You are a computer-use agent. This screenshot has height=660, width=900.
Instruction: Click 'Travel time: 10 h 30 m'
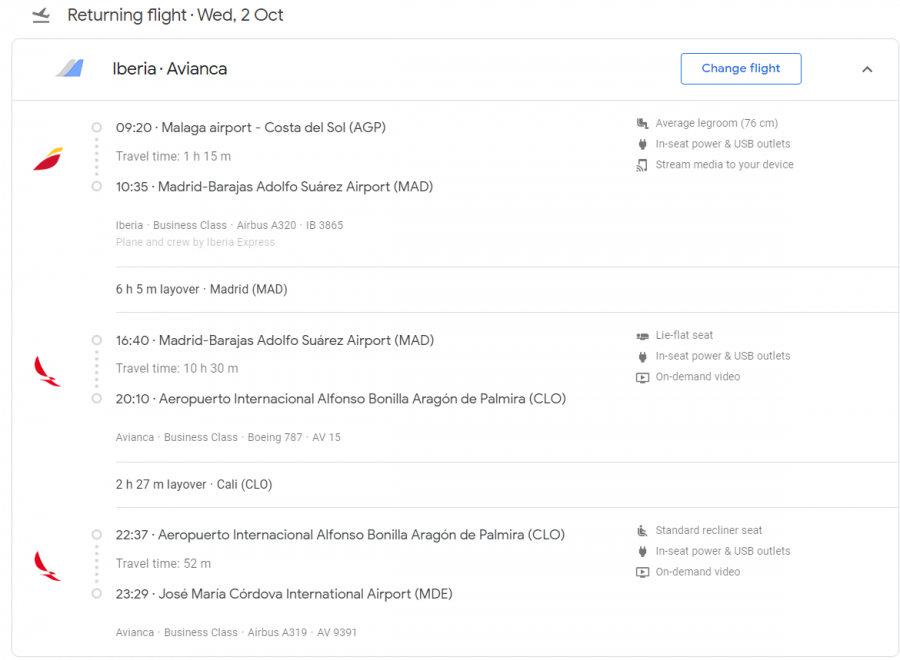click(x=177, y=368)
